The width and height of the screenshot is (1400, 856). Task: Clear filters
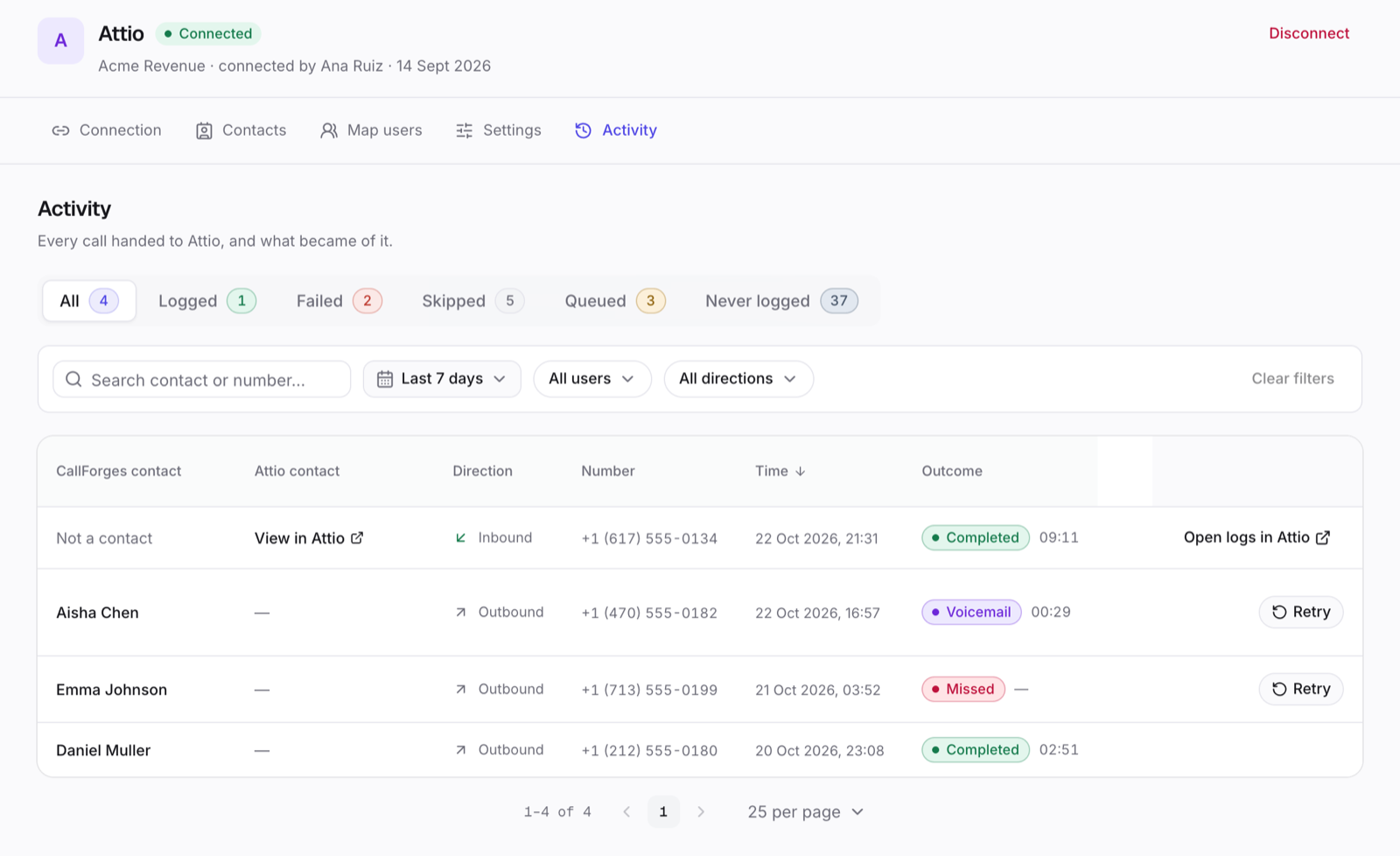(1292, 379)
